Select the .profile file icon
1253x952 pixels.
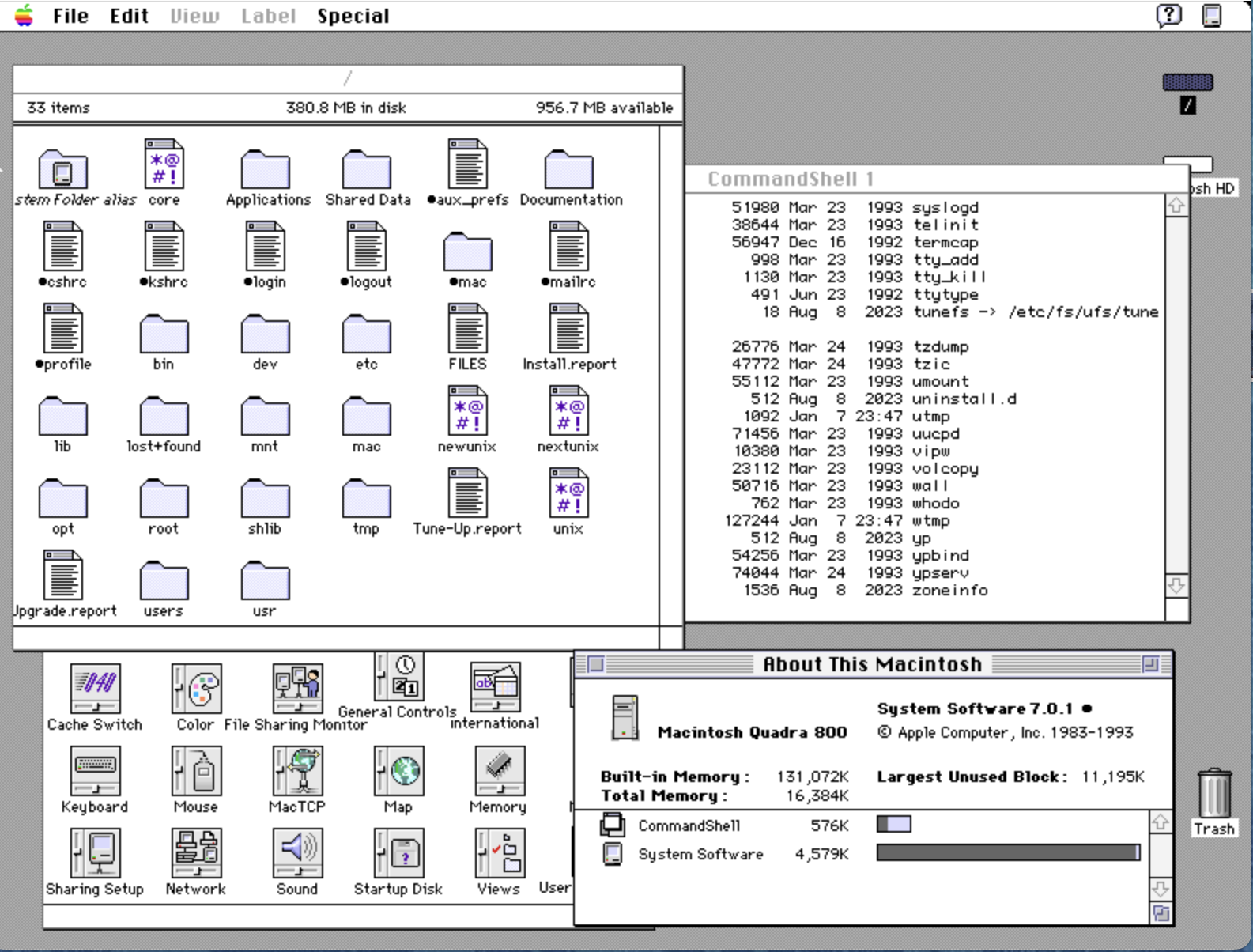tap(63, 328)
